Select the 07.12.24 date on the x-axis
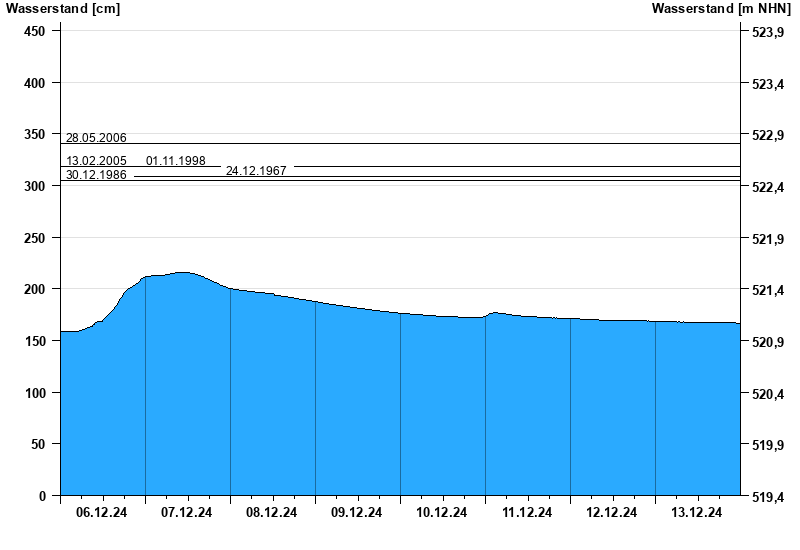The width and height of the screenshot is (800, 550). pyautogui.click(x=187, y=513)
